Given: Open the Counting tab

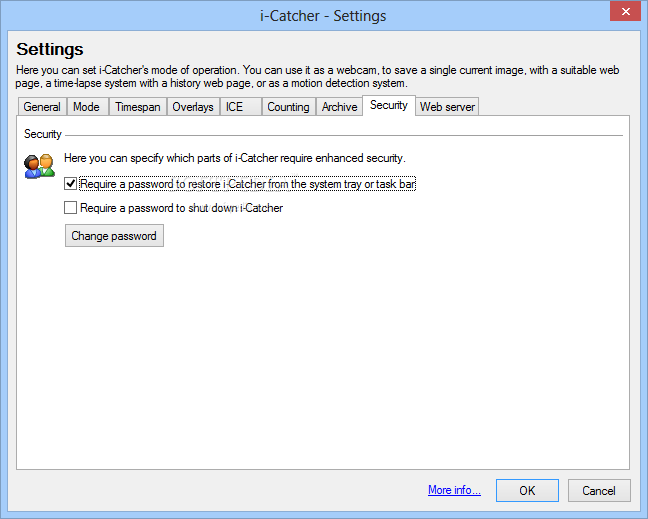Looking at the screenshot, I should pos(288,107).
